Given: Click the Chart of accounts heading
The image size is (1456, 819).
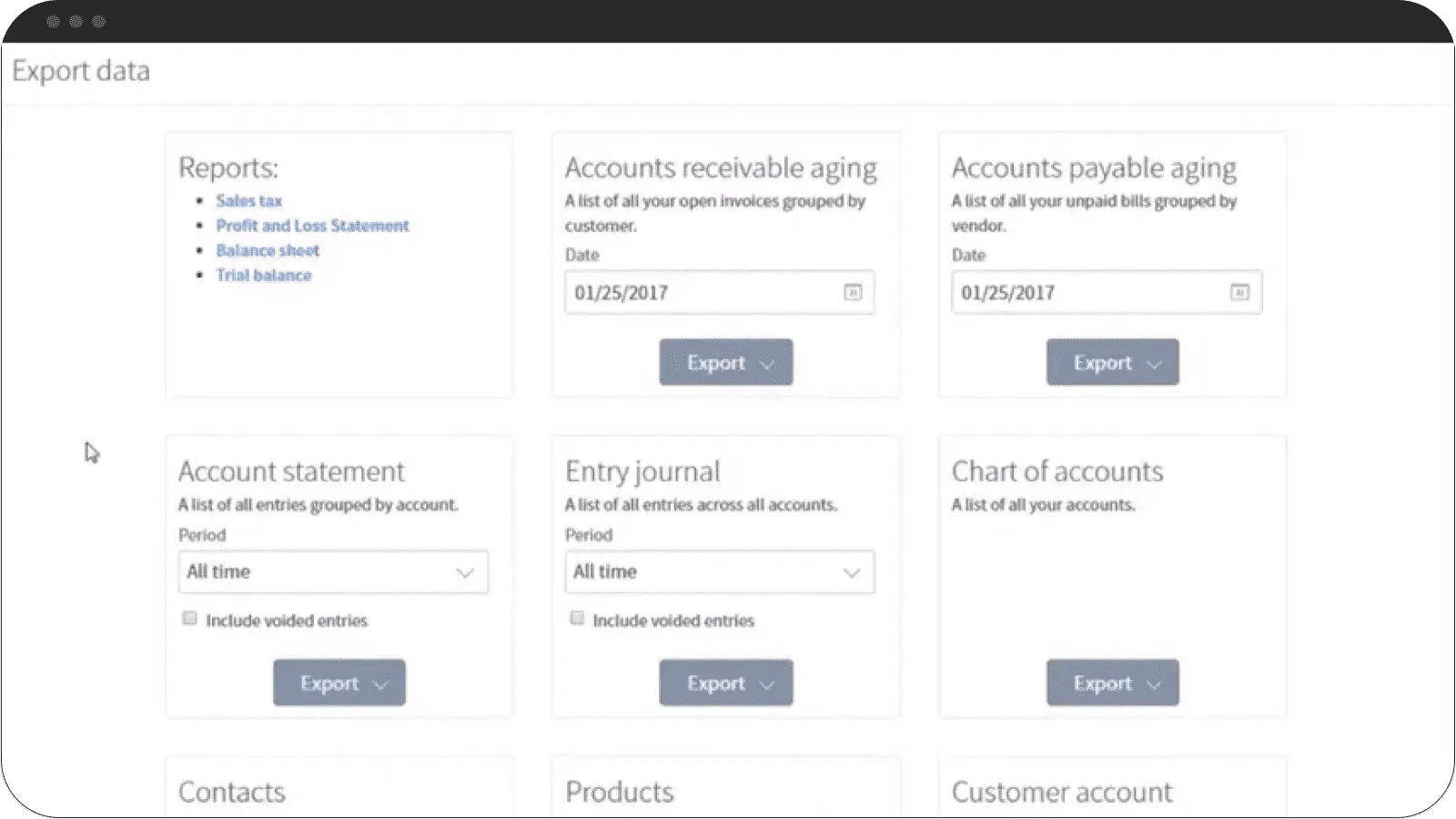Looking at the screenshot, I should coord(1057,471).
